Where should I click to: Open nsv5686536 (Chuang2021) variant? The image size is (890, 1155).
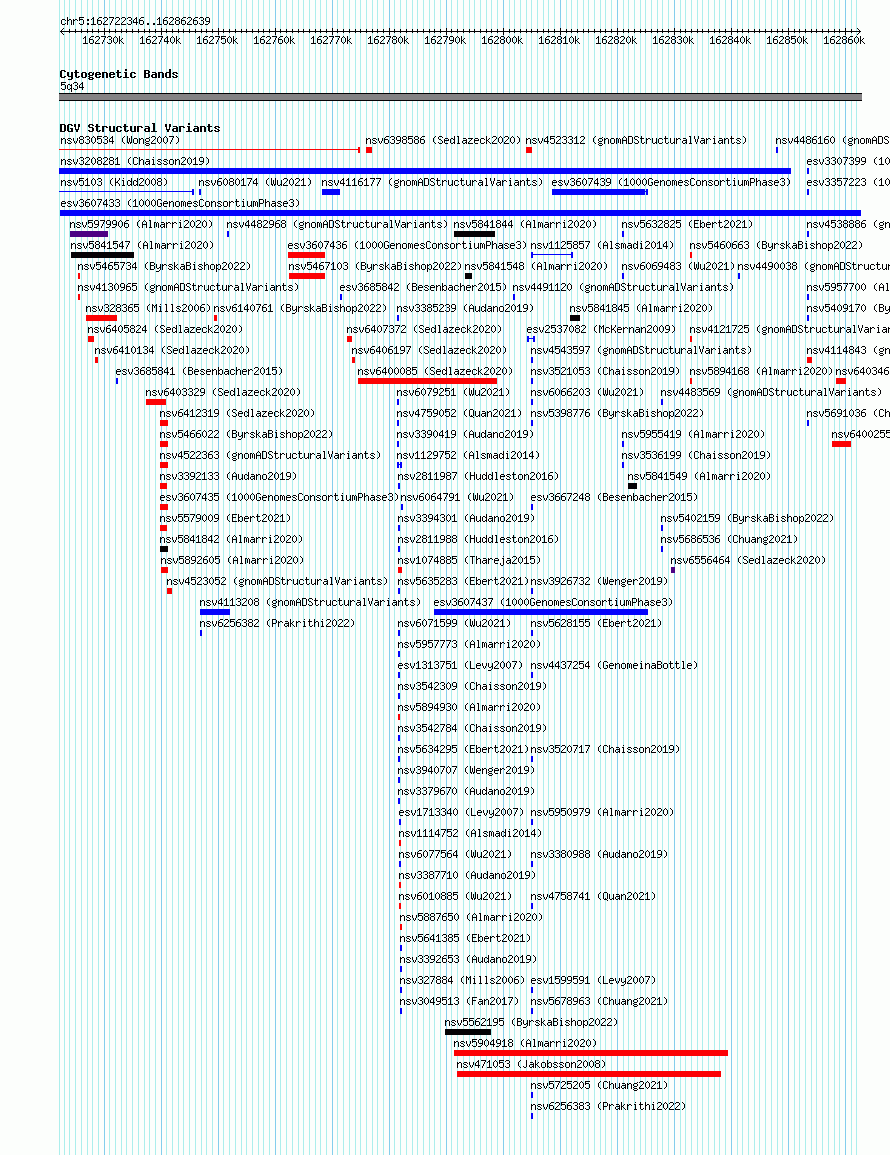729,538
